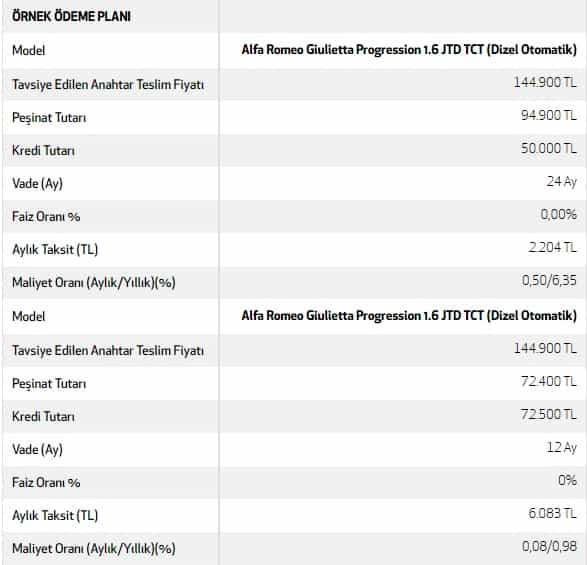
Task: Click the ÖRNEK ÖDEME PLANI table header
Action: point(71,16)
